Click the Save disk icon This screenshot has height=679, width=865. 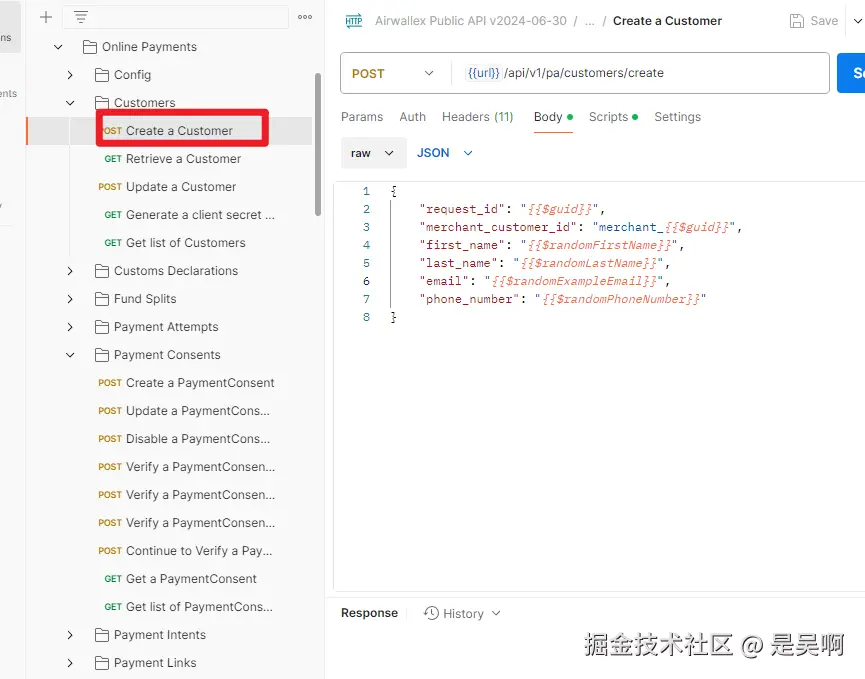coord(797,21)
